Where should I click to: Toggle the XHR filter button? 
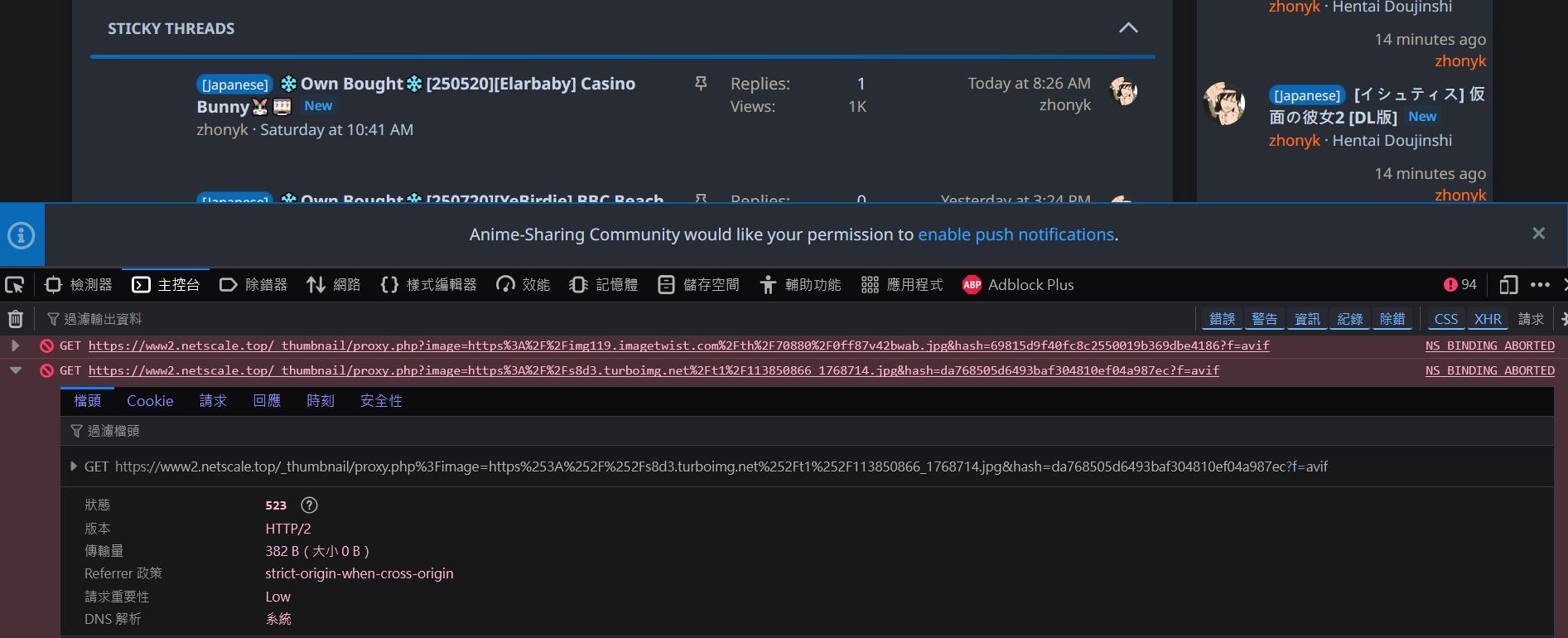pyautogui.click(x=1488, y=319)
